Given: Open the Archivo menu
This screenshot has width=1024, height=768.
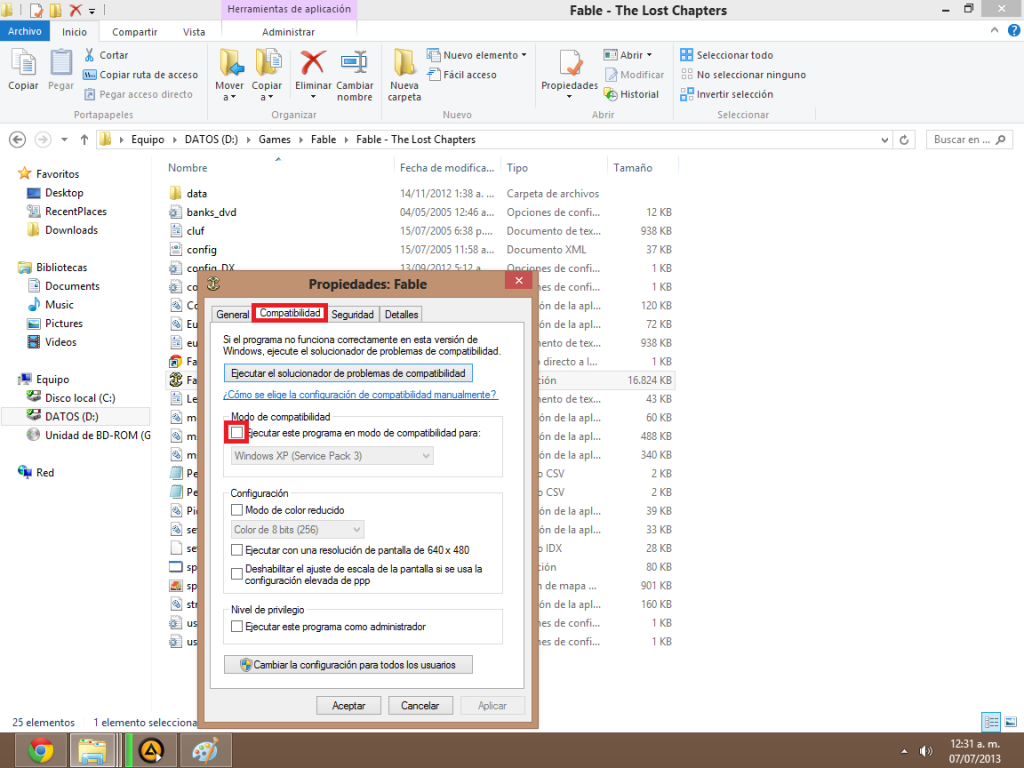Looking at the screenshot, I should (x=25, y=31).
